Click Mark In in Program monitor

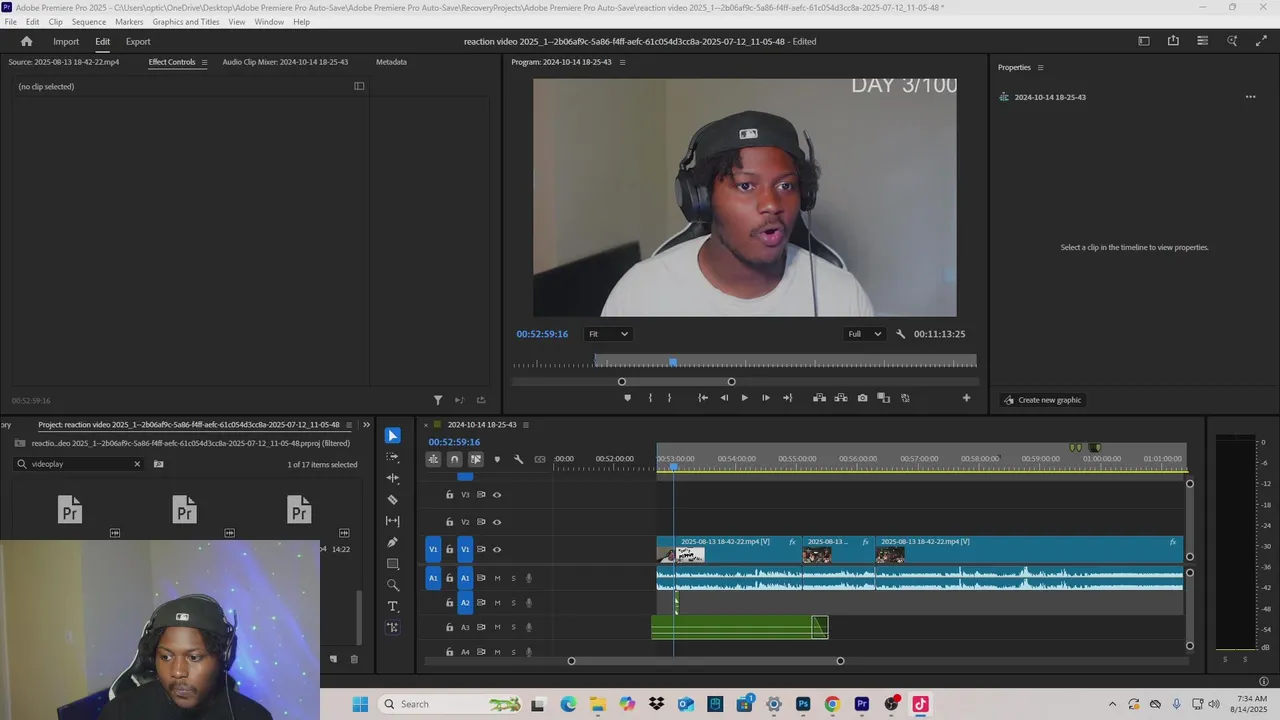pos(650,398)
